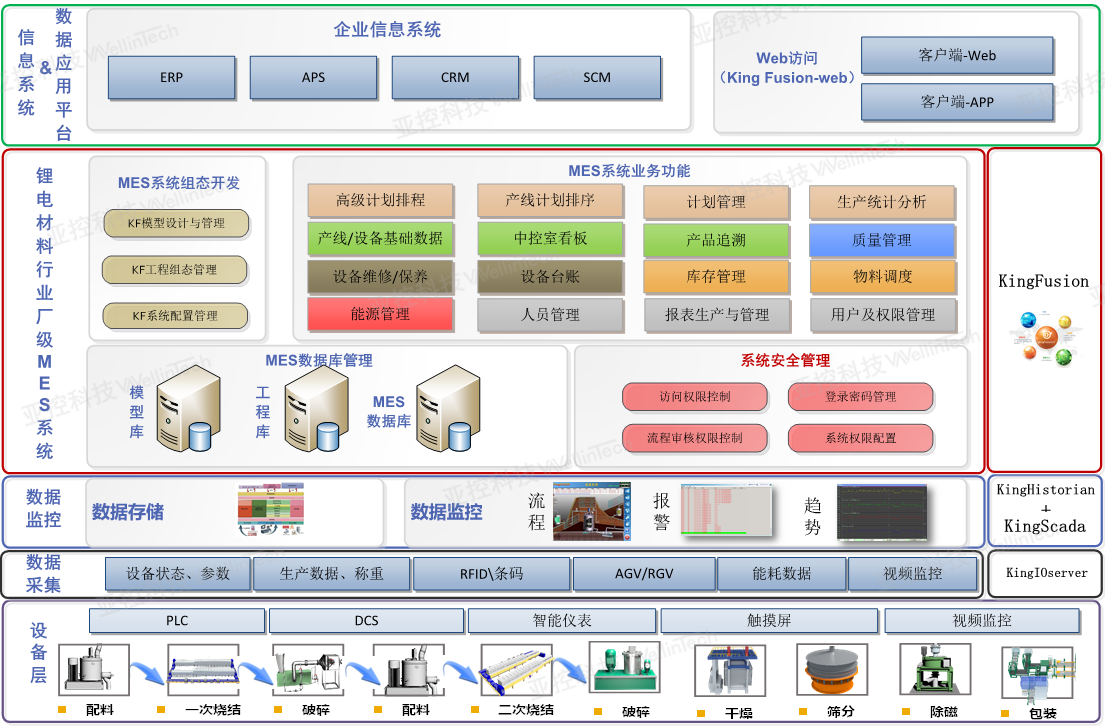The width and height of the screenshot is (1105, 726).
Task: Open KF系统配置管理 pill button
Action: tap(175, 316)
